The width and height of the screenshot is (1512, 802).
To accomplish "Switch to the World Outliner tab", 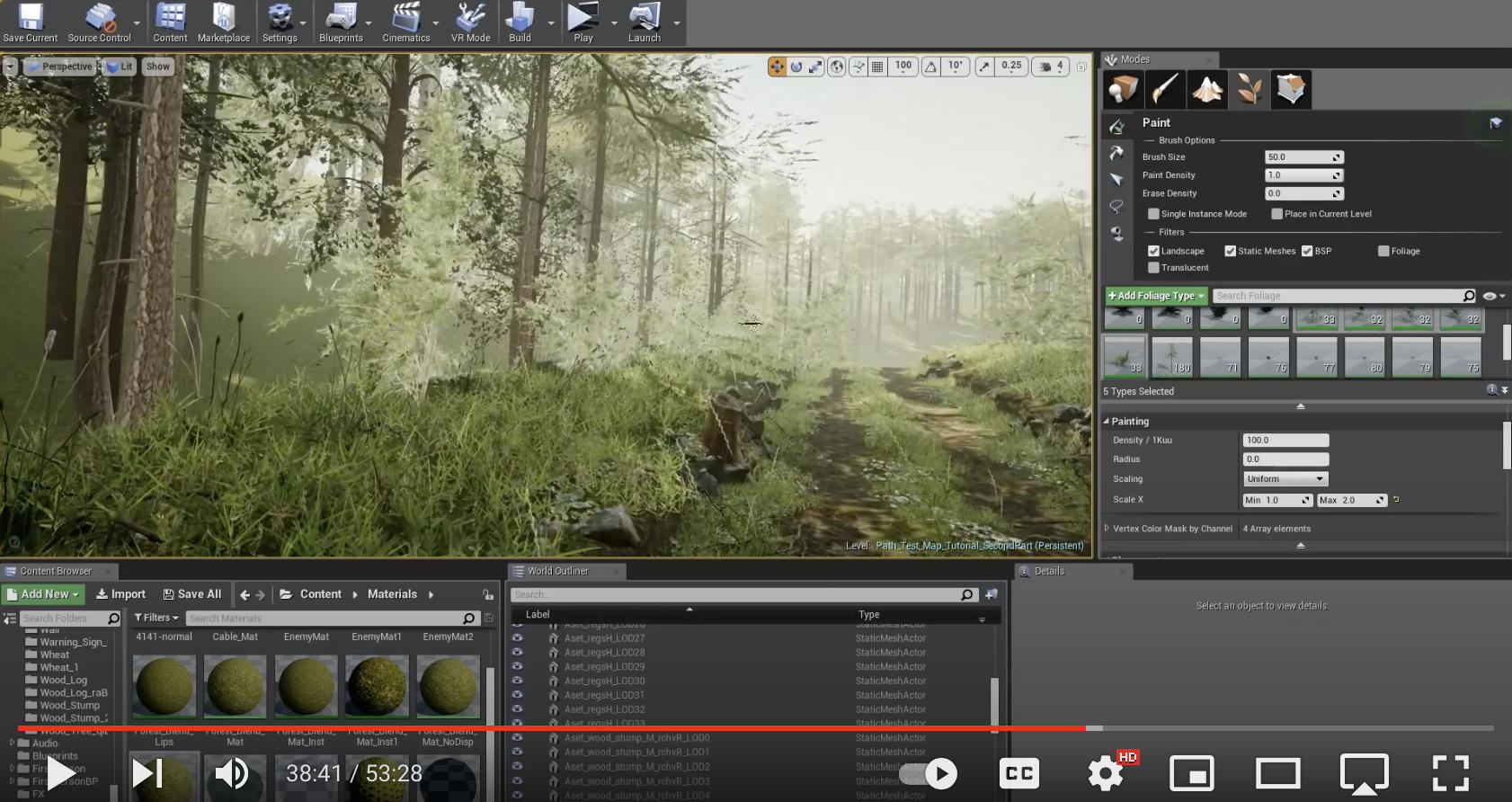I will [x=557, y=571].
